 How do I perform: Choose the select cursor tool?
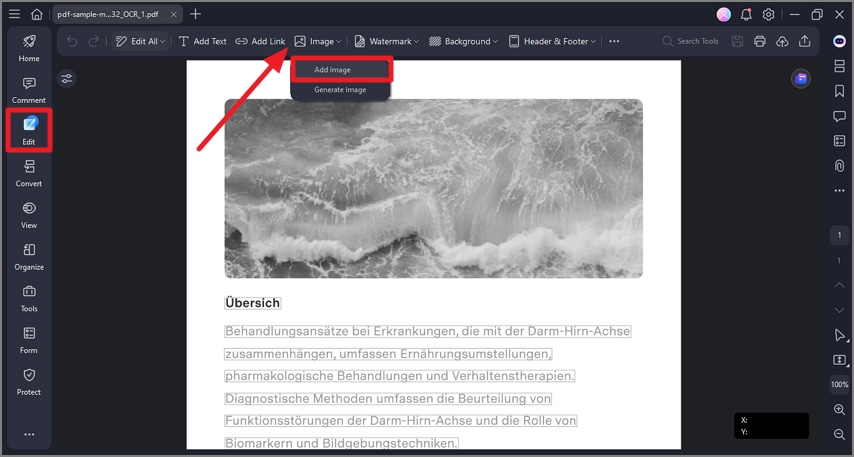tap(839, 335)
